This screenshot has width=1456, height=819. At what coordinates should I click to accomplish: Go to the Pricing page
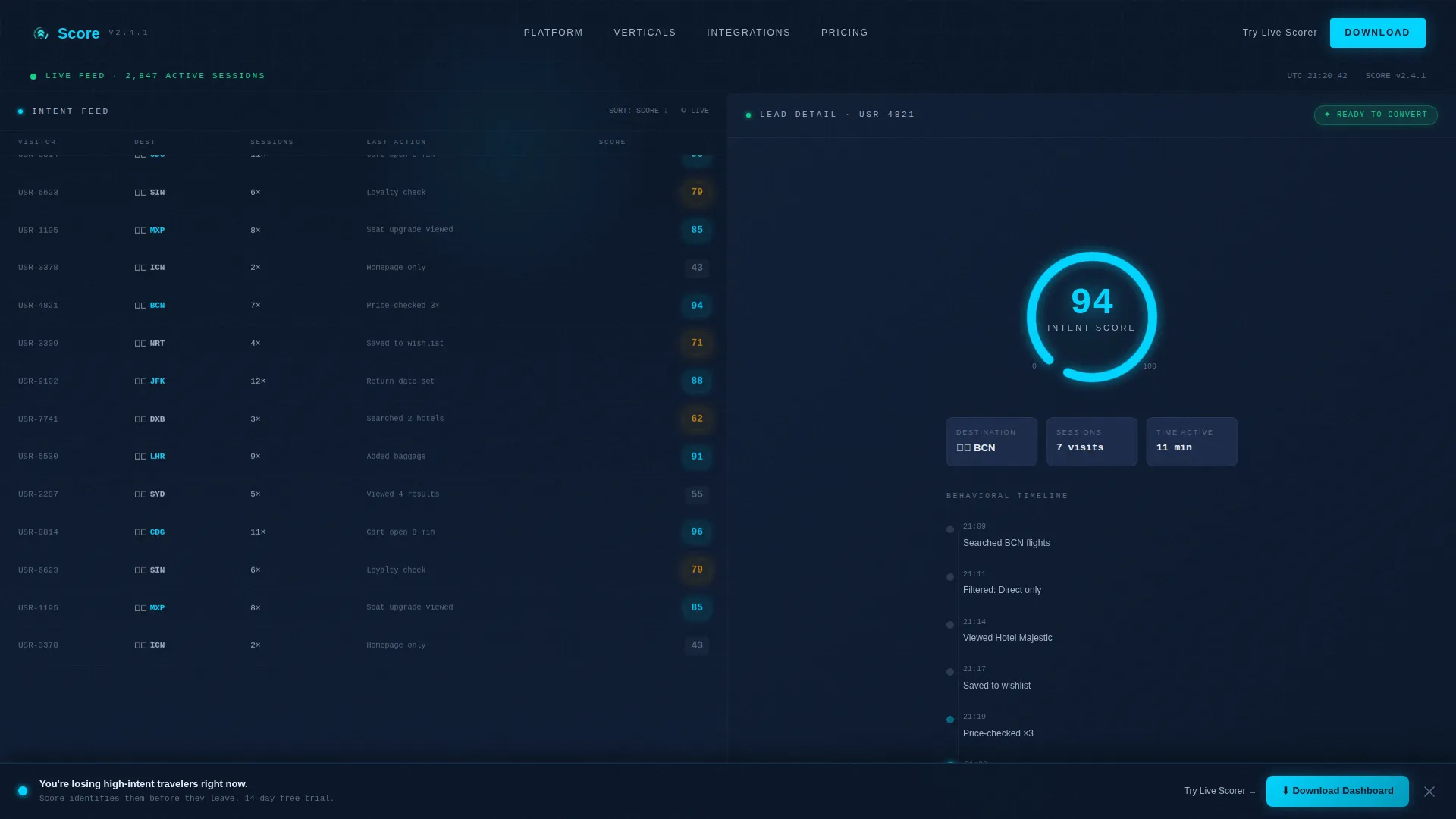pyautogui.click(x=844, y=33)
